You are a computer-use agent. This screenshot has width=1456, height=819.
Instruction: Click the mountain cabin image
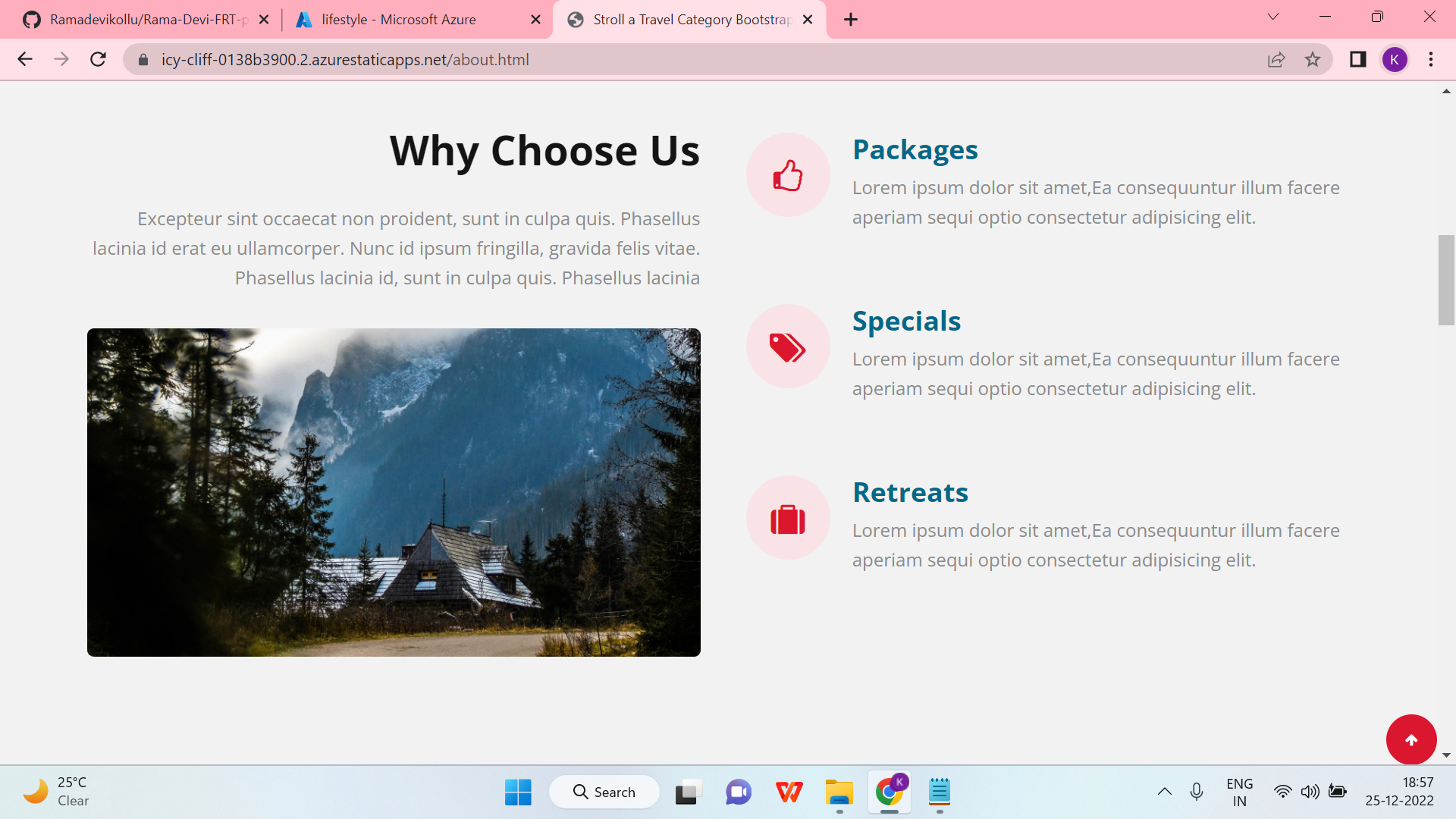(394, 492)
